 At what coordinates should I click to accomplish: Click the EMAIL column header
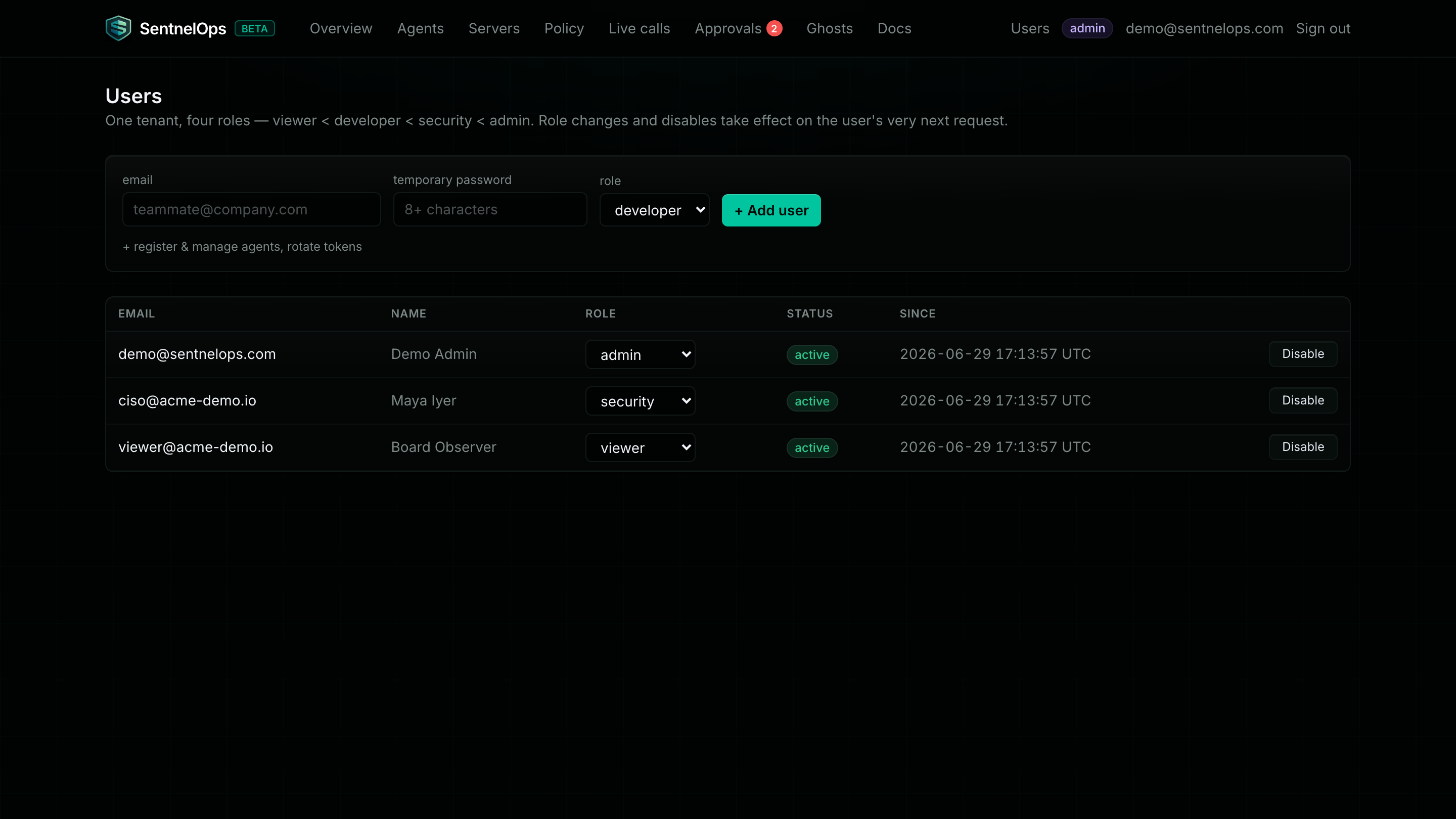coord(136,313)
